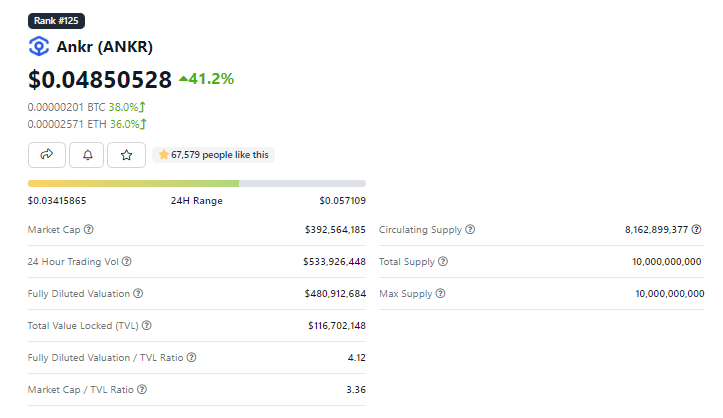This screenshot has height=418, width=723.
Task: Click the Market Cap/TVL ratio value 3.36
Action: 356,389
